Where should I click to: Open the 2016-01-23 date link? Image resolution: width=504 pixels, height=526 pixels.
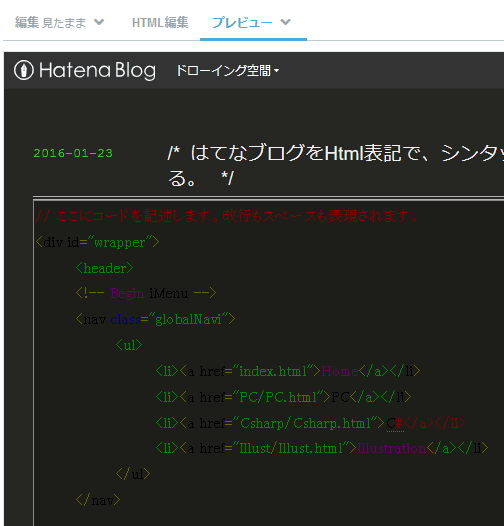click(73, 153)
